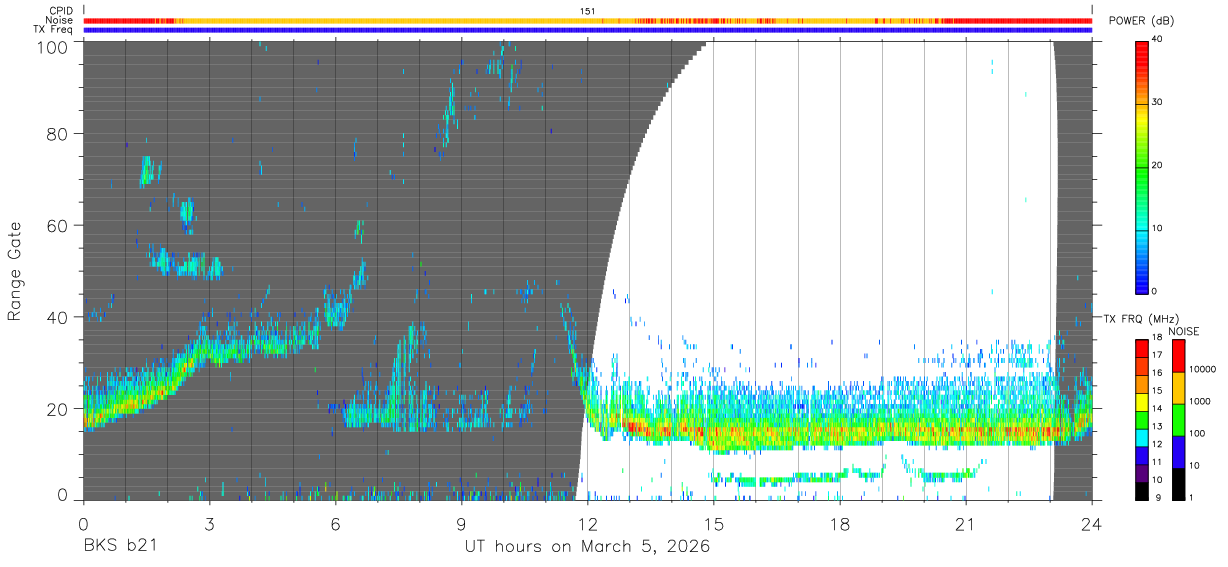Click the 80 range gate tick label
The width and height of the screenshot is (1228, 567).
pyautogui.click(x=58, y=134)
